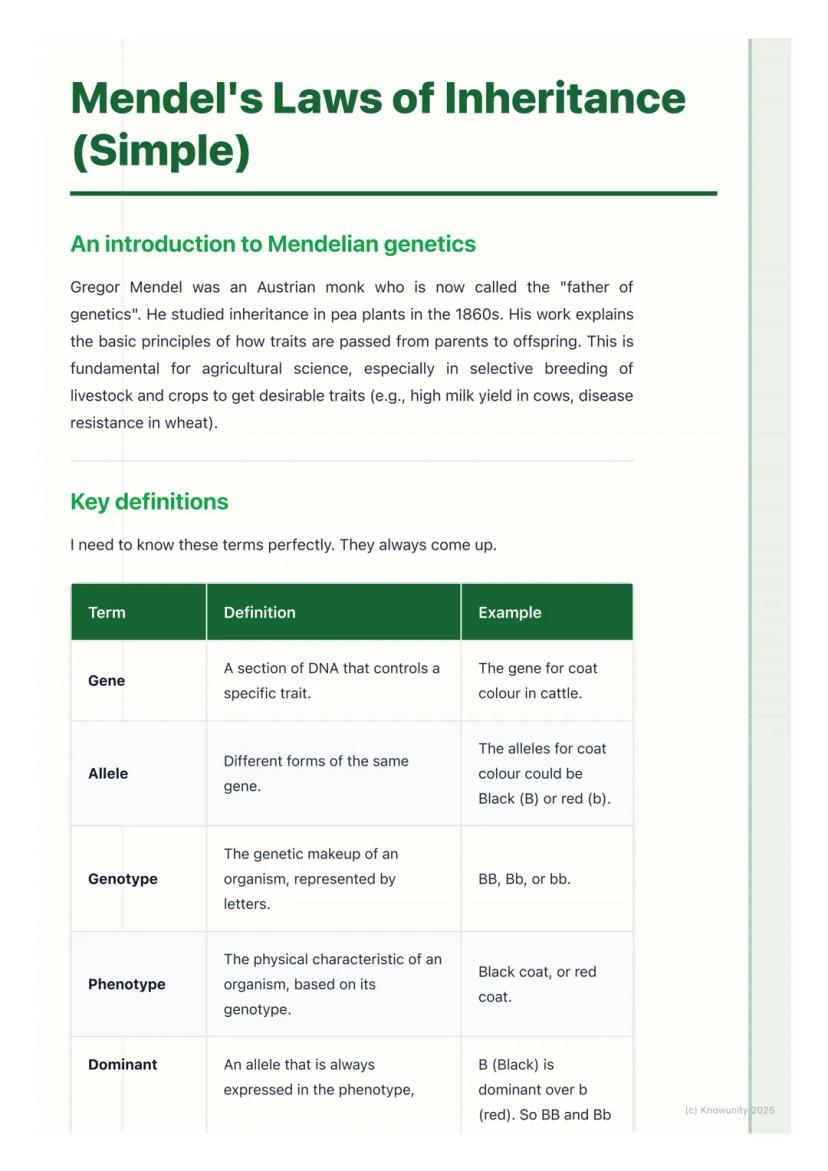Click the "Definition" column header
828x1171 pixels.
pyautogui.click(x=260, y=612)
